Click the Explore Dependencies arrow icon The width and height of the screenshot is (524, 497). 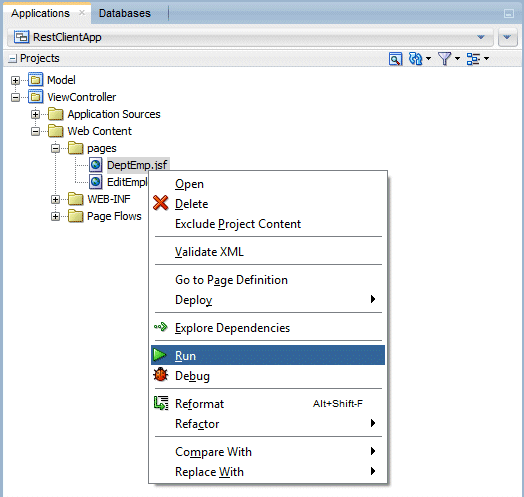160,327
